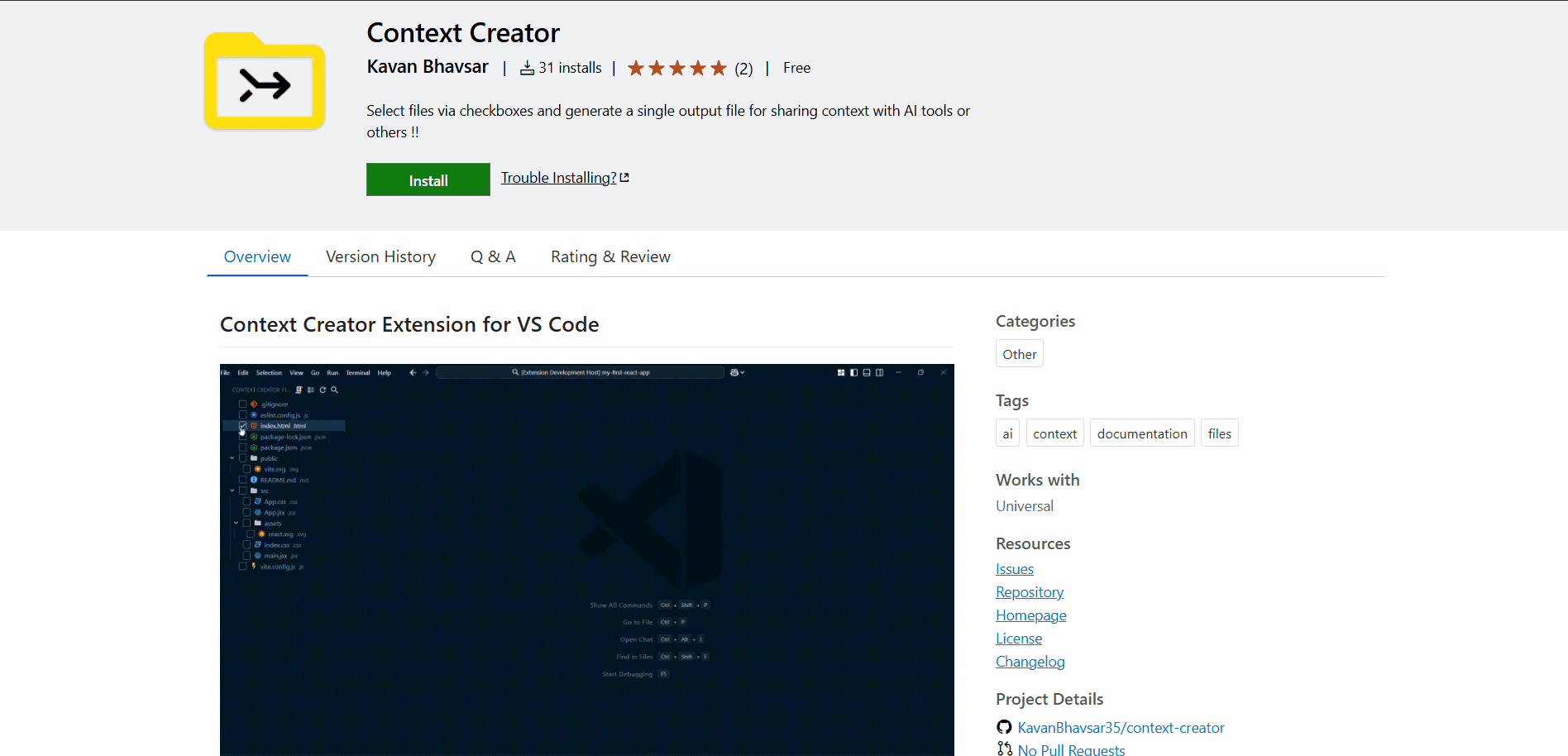Click the ai tag chip
The image size is (1568, 756).
(x=1007, y=433)
